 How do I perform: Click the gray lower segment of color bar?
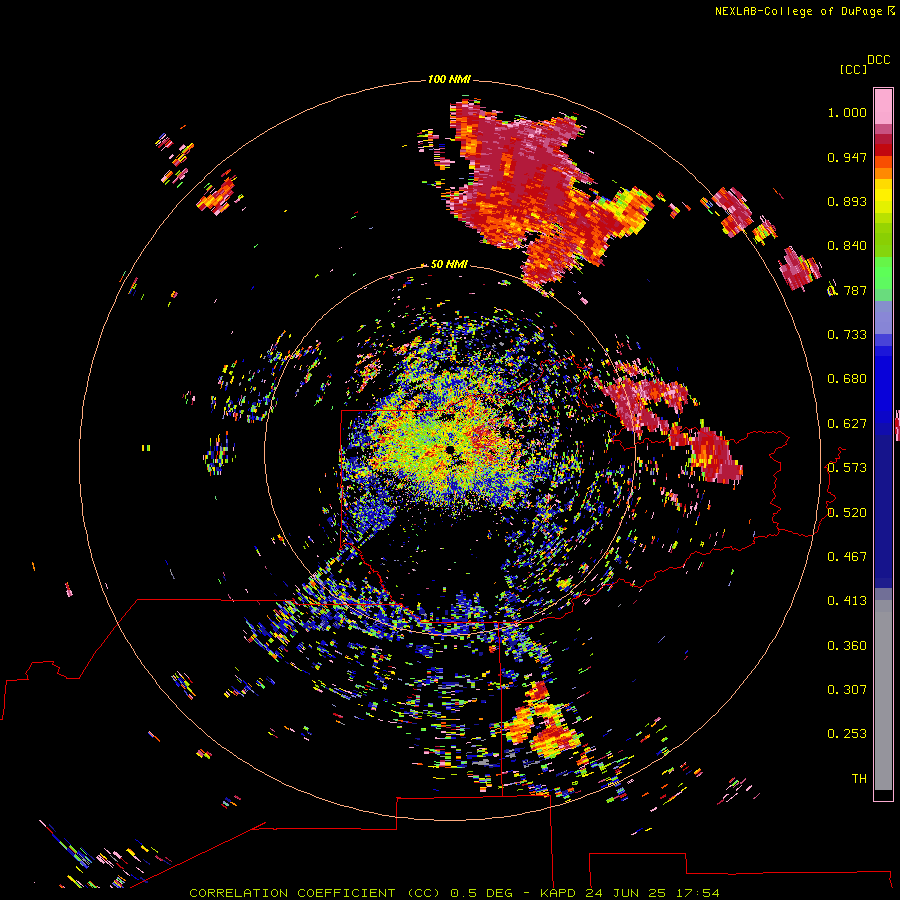(883, 695)
